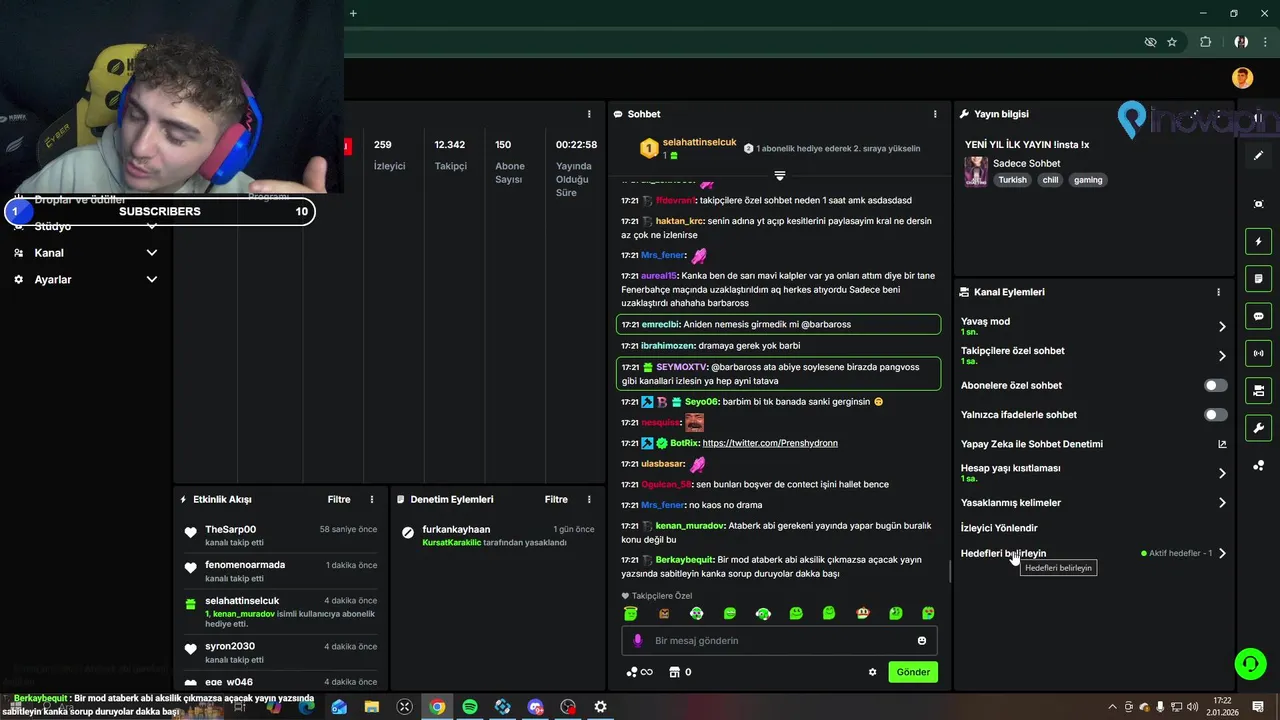Expand Takipçilere özel sohbet options
Viewport: 1280px width, 720px height.
click(x=1222, y=355)
